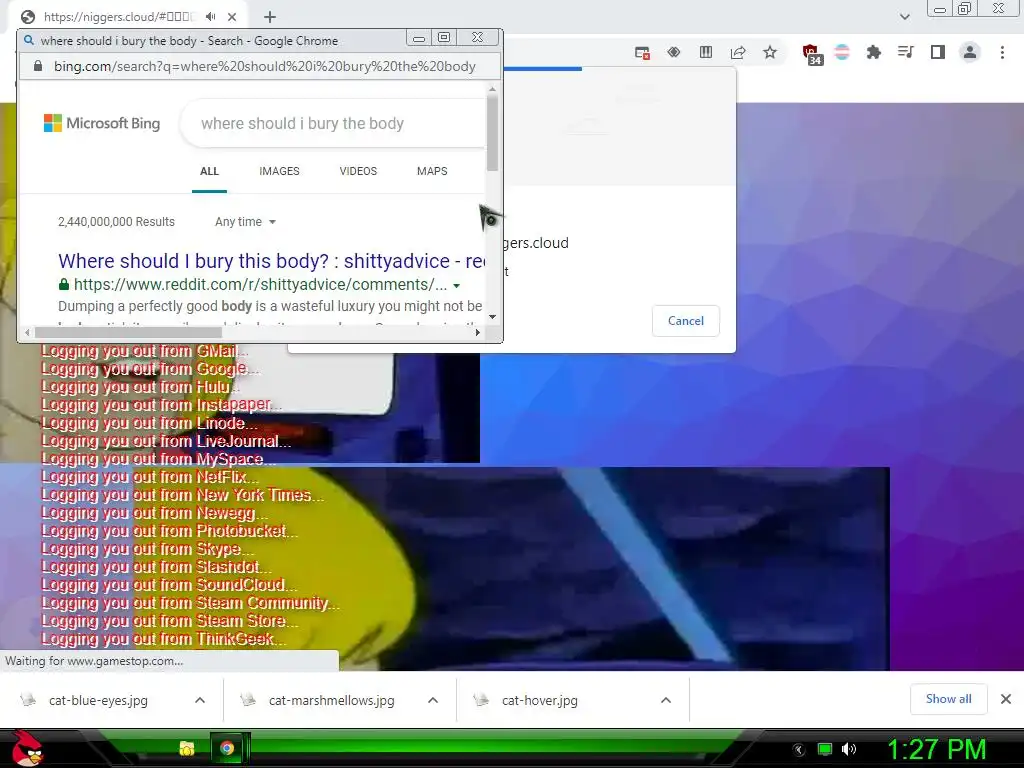Switch to the IMAGES tab

click(279, 171)
